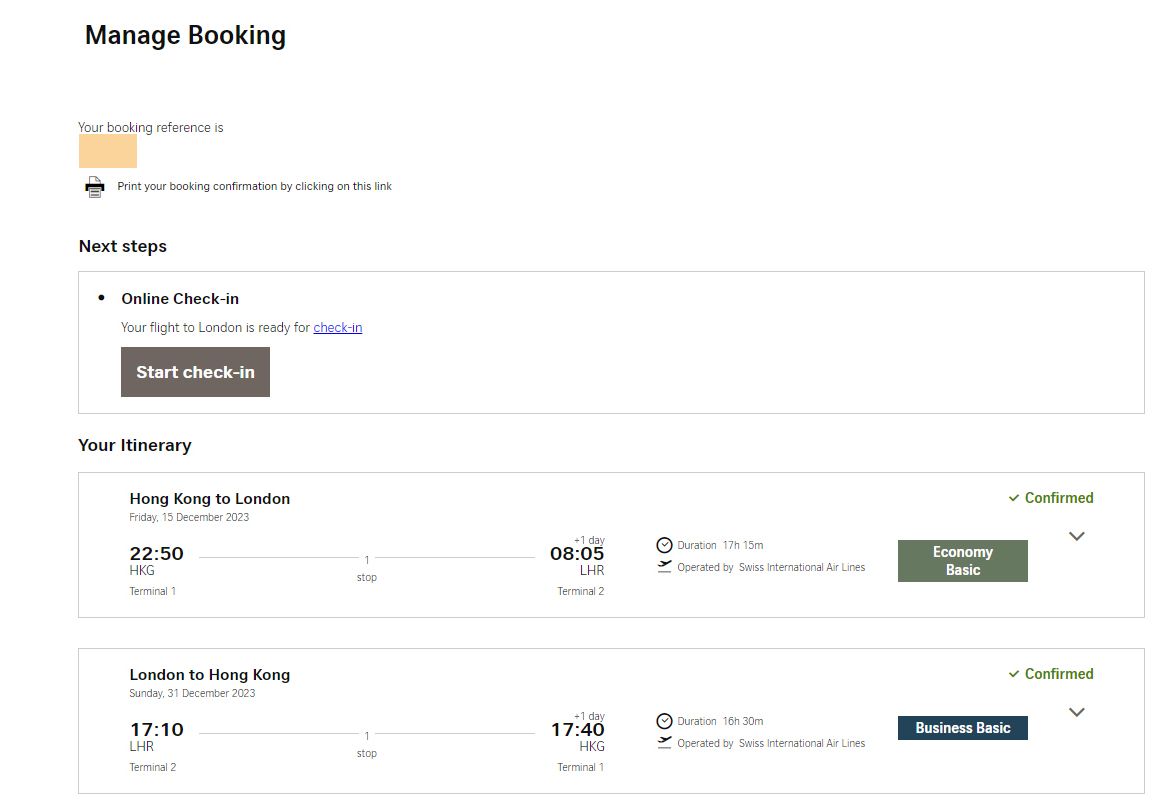The height and width of the screenshot is (806, 1156).
Task: Open the underlined check-in link
Action: (x=337, y=327)
